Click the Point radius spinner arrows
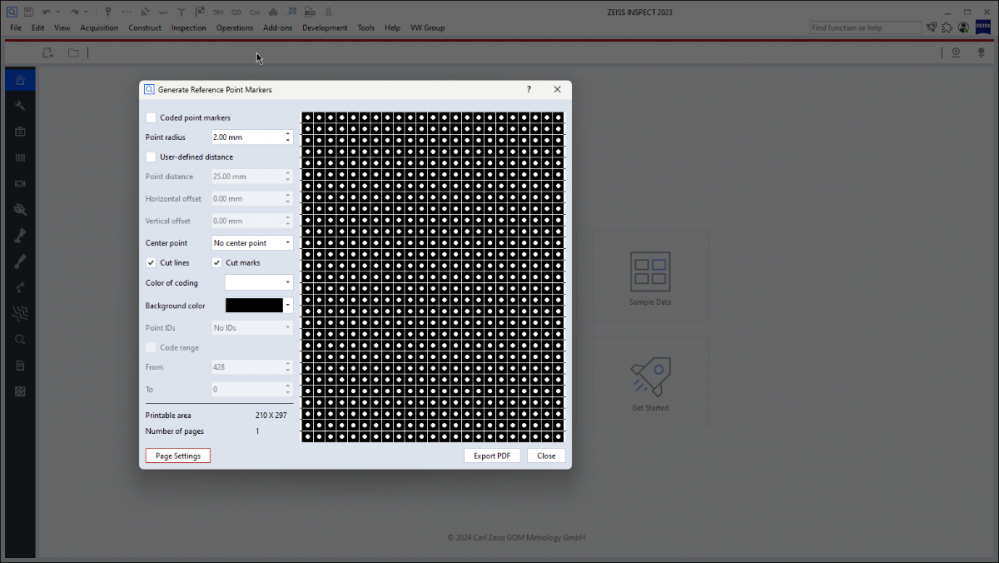The width and height of the screenshot is (999, 563). pos(288,137)
